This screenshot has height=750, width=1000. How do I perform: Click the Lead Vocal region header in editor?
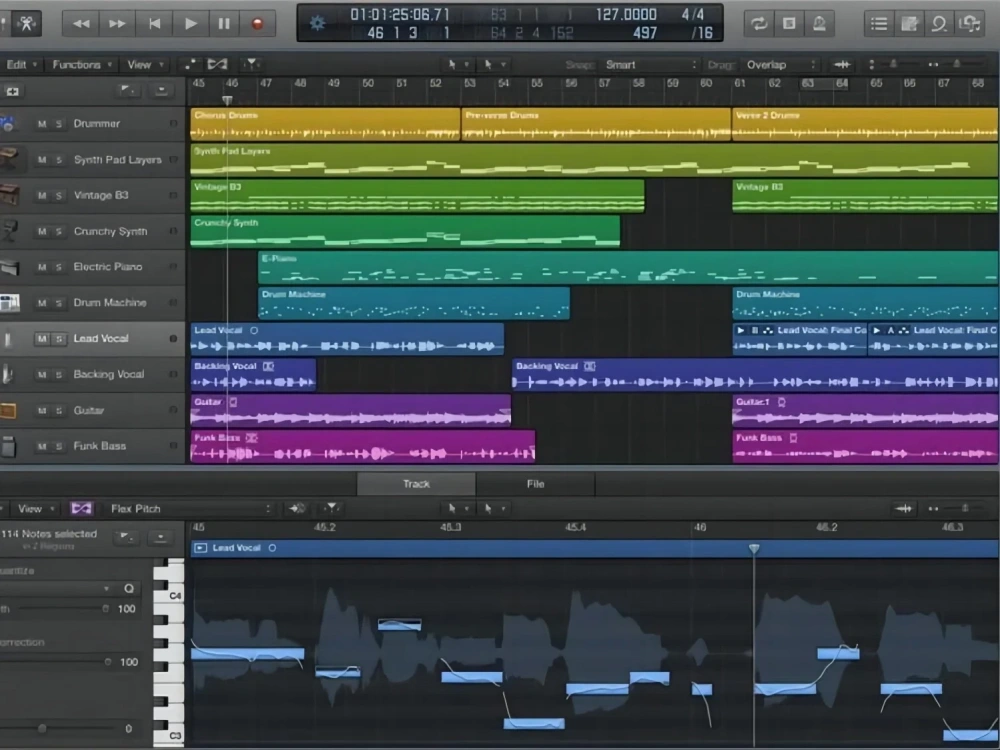(594, 548)
